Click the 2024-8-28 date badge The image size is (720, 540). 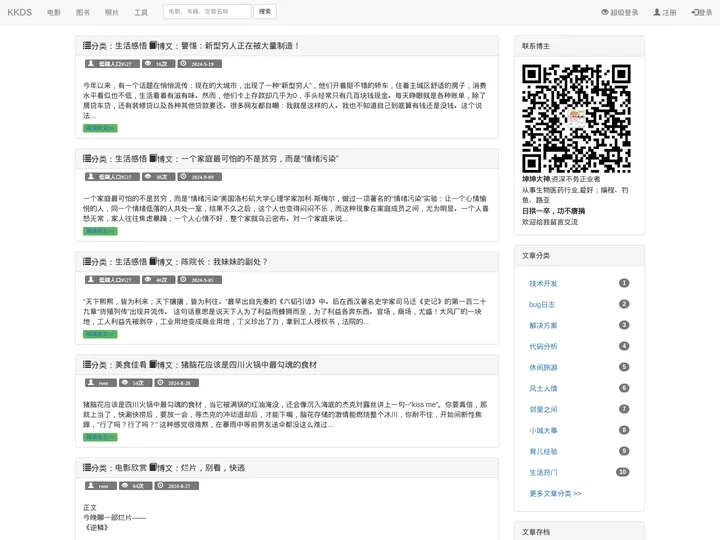coord(177,382)
